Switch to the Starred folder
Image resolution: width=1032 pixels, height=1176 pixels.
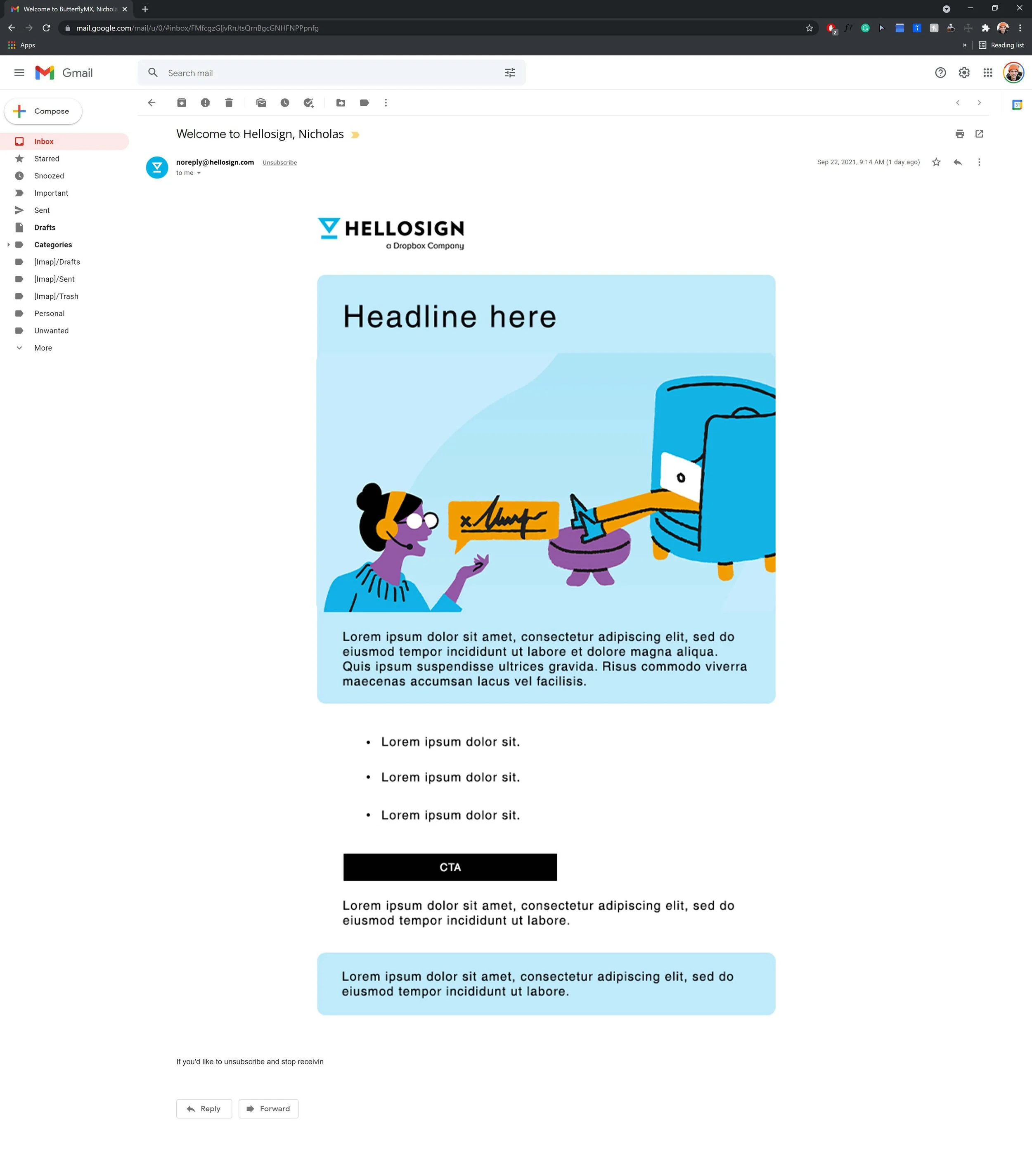(47, 158)
